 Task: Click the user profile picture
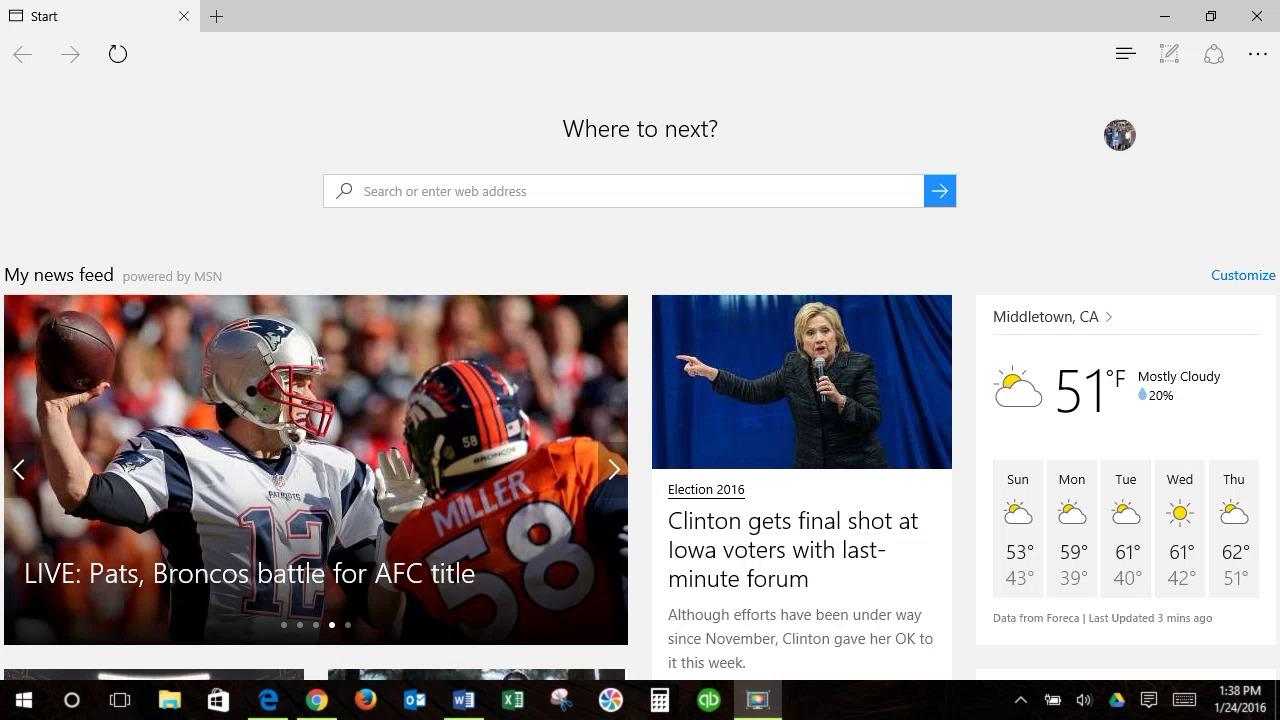click(x=1120, y=135)
